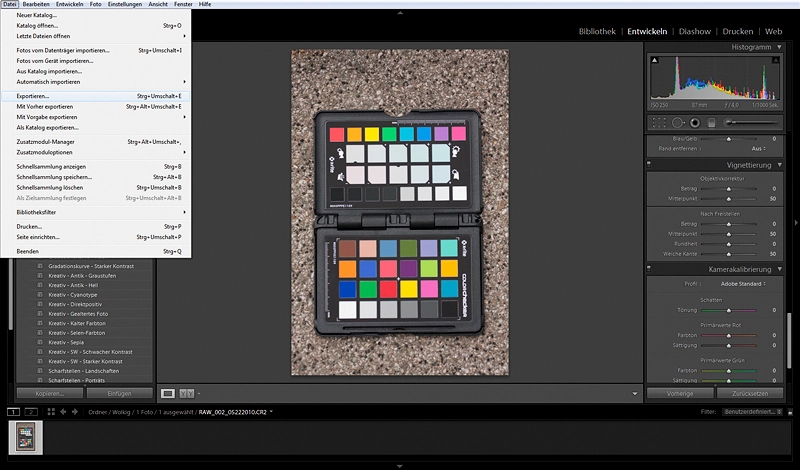Select the crop overlay tool
Image resolution: width=800 pixels, height=470 pixels.
click(x=659, y=122)
